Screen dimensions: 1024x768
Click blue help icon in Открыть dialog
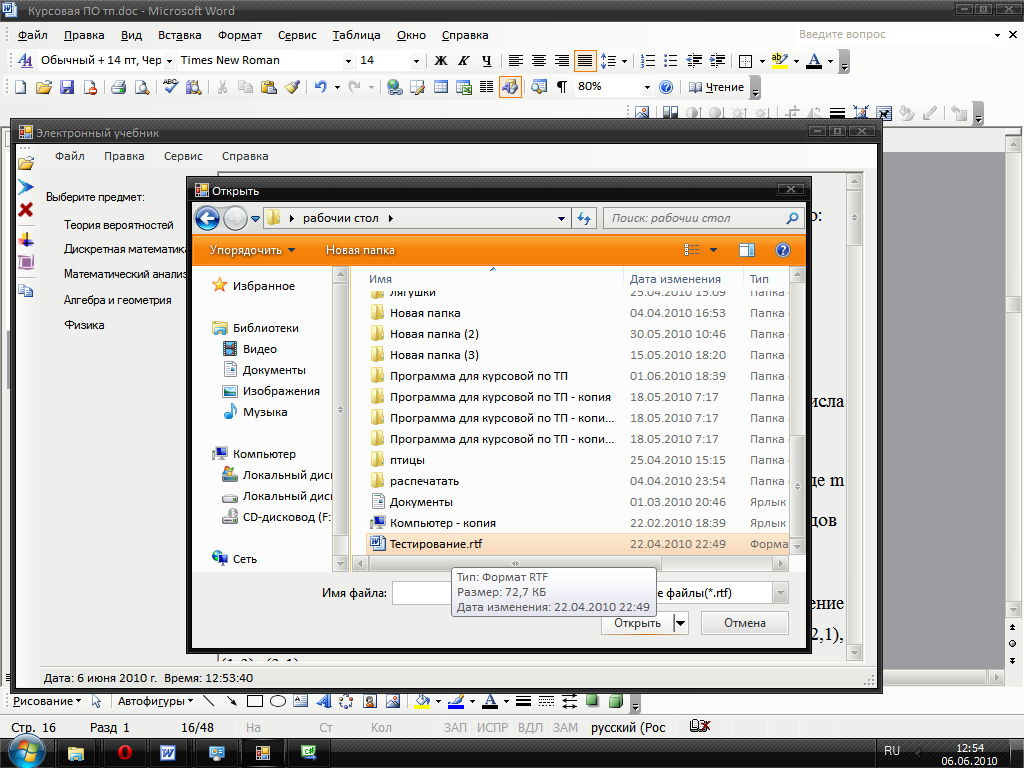tap(782, 250)
